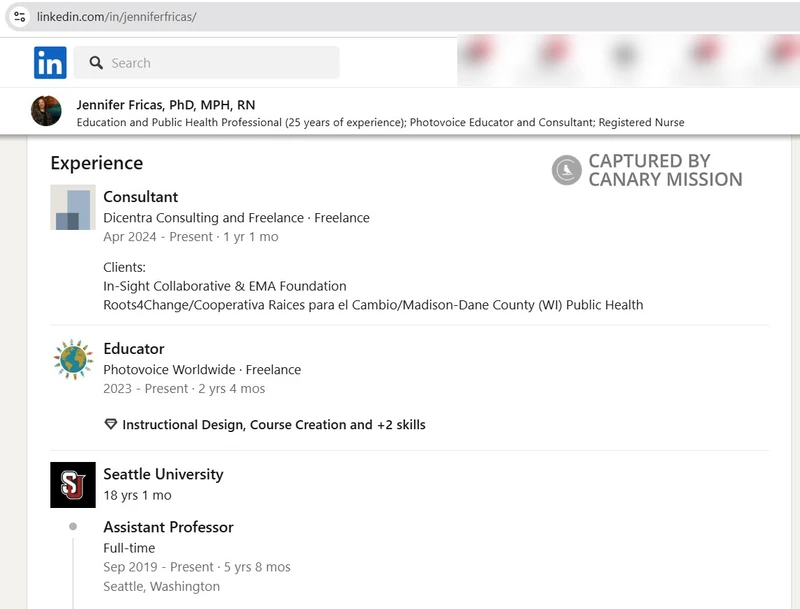
Task: Click Jennifer Fricas name in sticky header
Action: (x=165, y=105)
